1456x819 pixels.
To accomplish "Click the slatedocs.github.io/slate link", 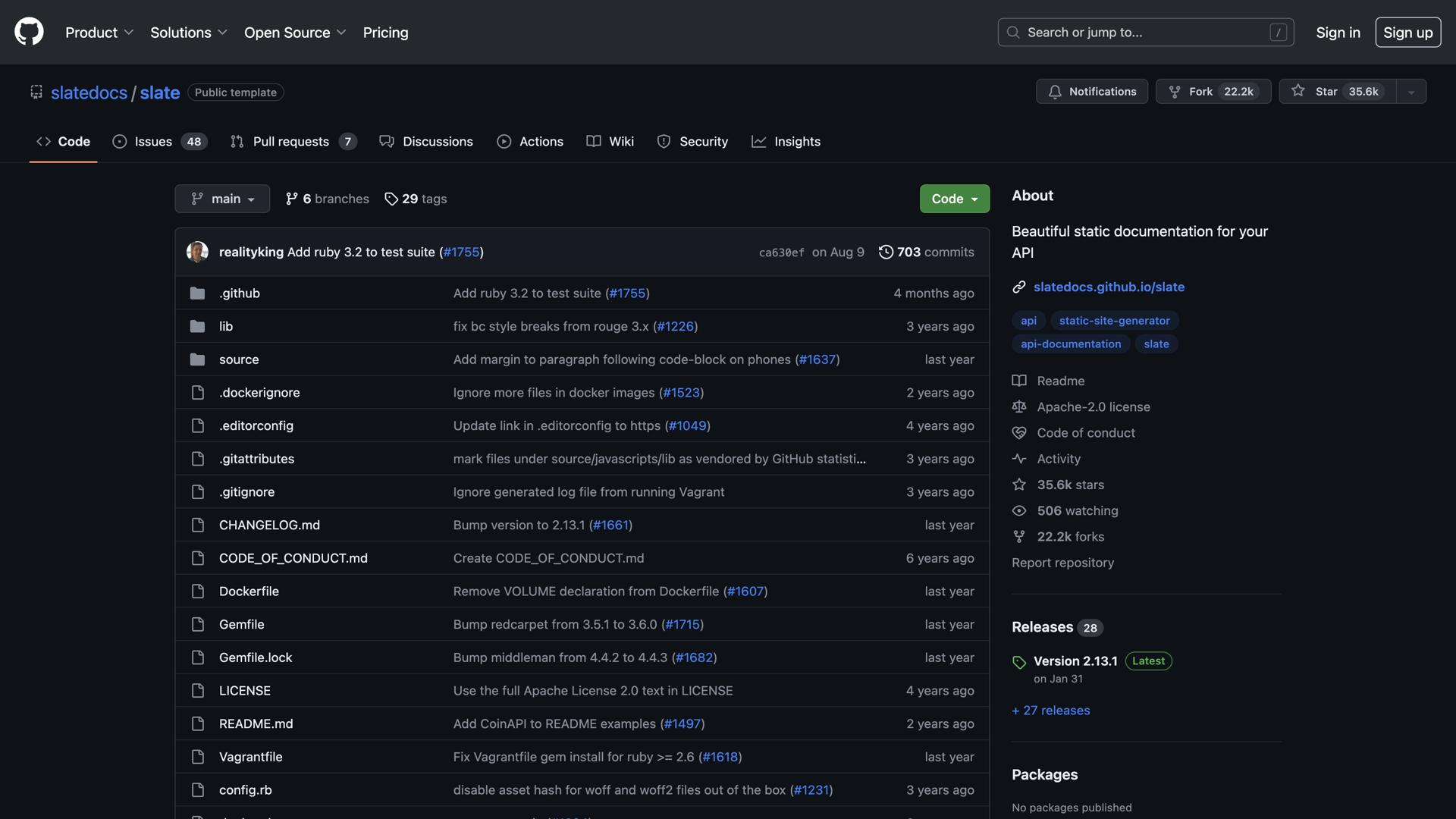I will click(x=1109, y=287).
